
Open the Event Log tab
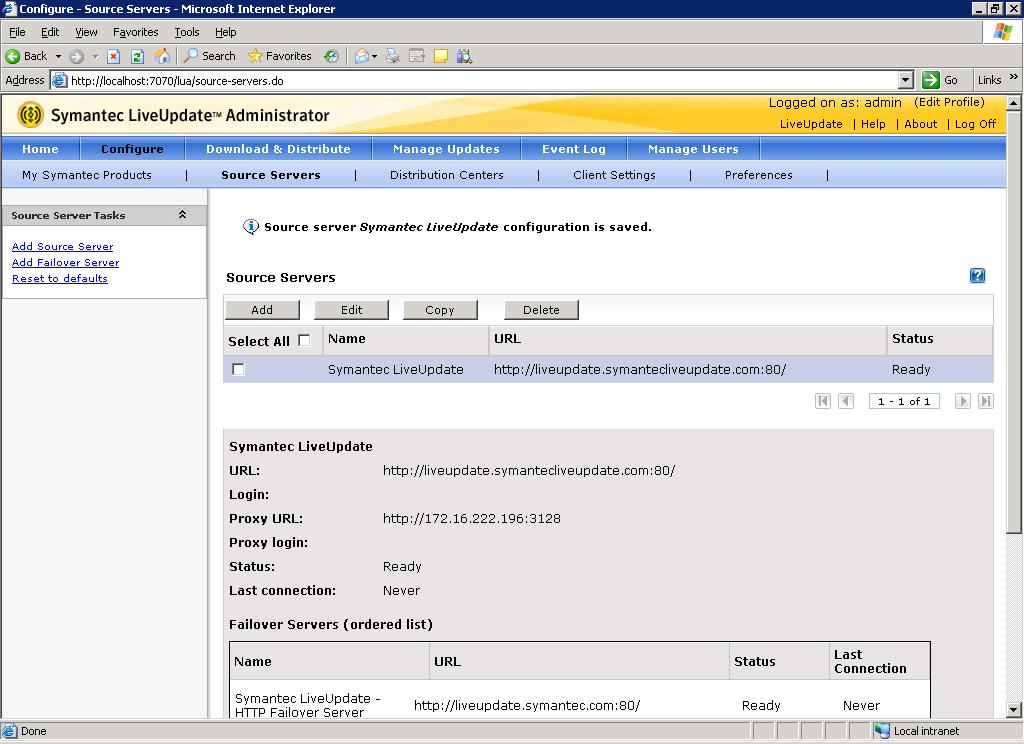pos(574,149)
